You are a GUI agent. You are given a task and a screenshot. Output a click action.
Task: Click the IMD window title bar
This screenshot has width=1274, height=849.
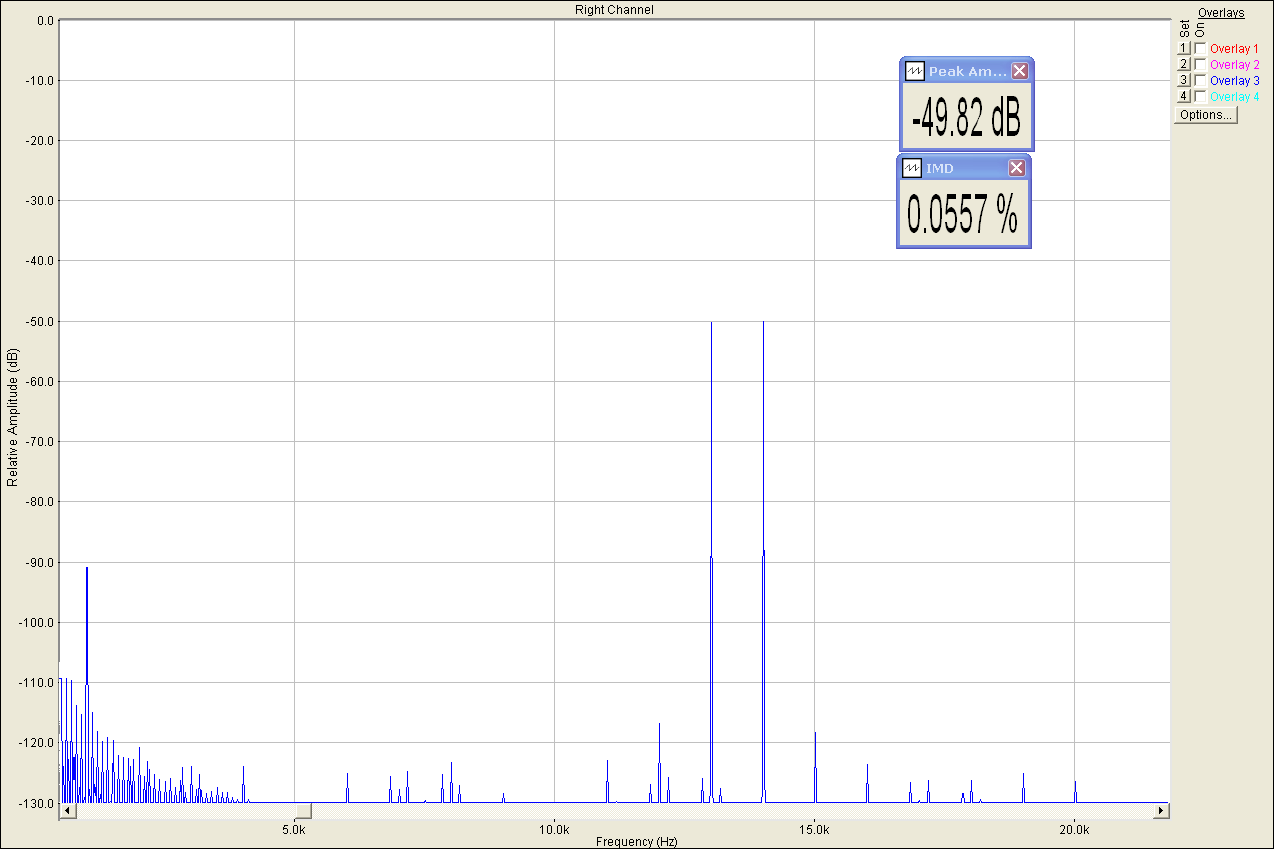click(x=964, y=168)
